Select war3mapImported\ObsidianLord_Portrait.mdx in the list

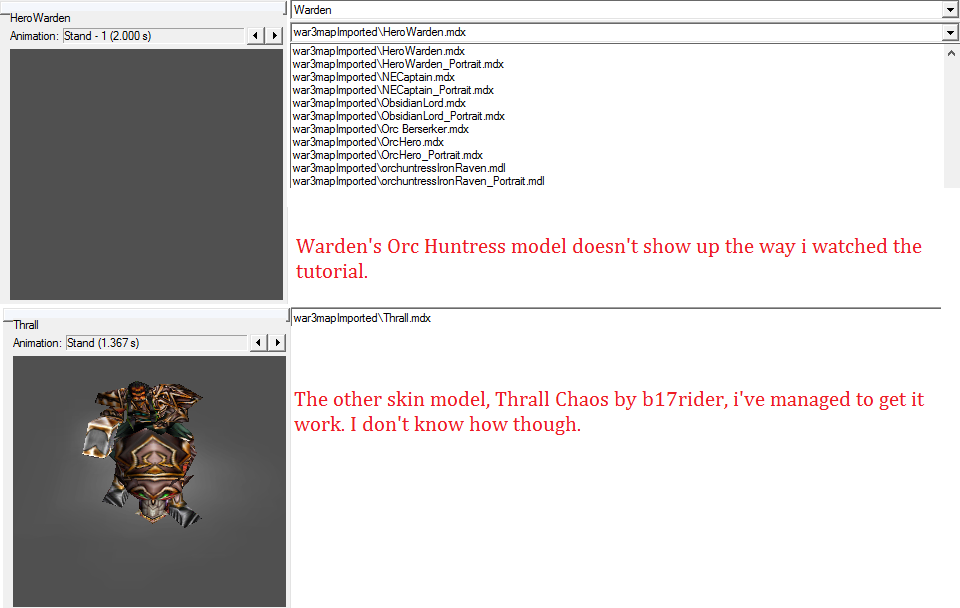tap(399, 116)
